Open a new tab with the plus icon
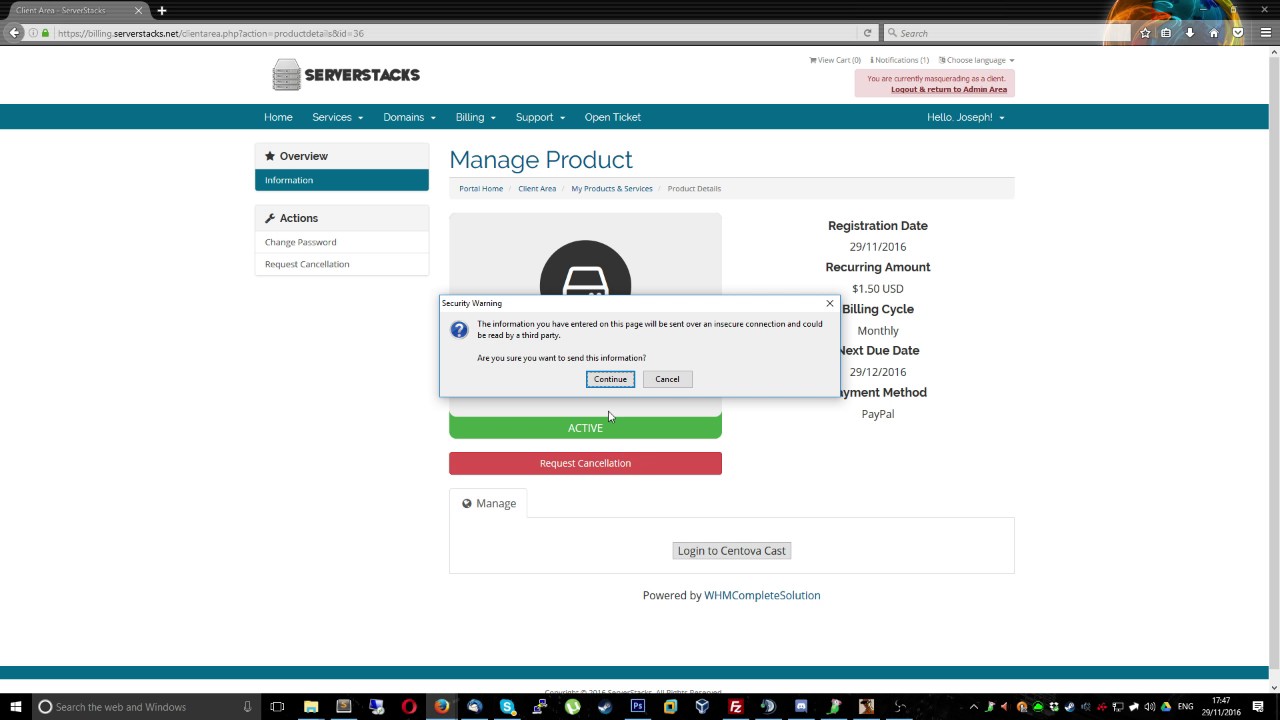This screenshot has width=1280, height=720. 161,10
